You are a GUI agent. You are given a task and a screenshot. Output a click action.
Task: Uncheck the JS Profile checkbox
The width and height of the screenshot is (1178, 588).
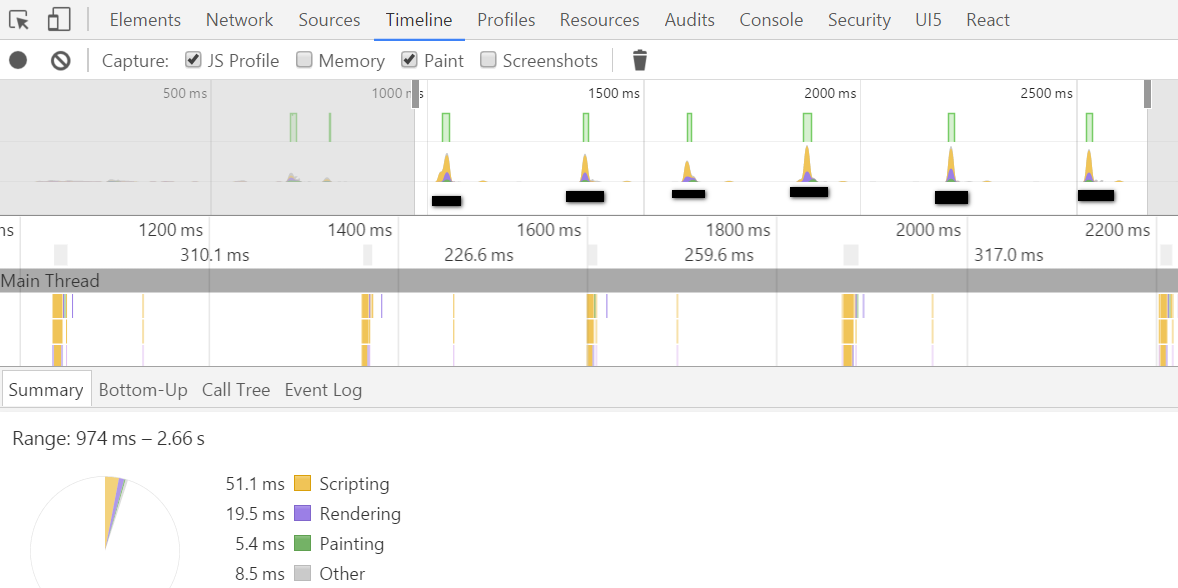click(193, 59)
